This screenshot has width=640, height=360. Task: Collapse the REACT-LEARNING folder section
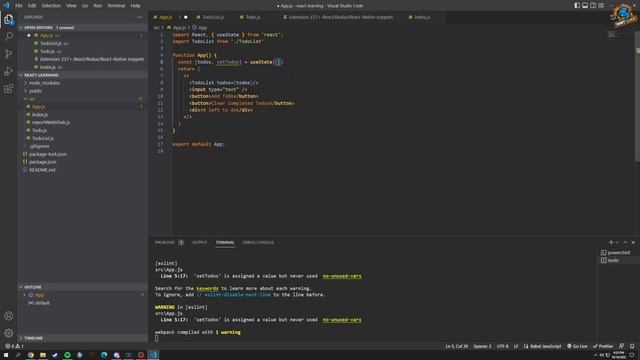coord(82,75)
